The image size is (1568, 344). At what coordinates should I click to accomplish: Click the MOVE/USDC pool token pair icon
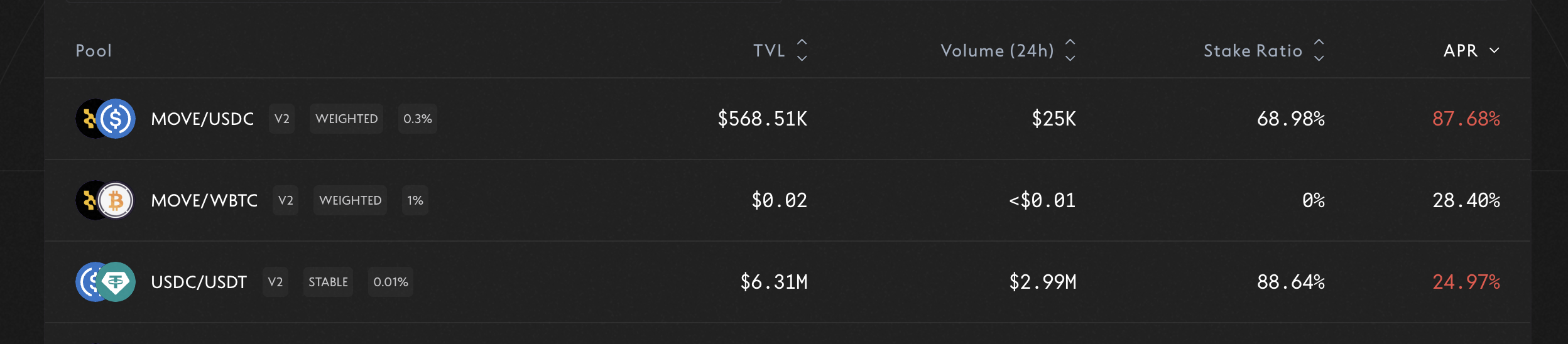click(106, 119)
